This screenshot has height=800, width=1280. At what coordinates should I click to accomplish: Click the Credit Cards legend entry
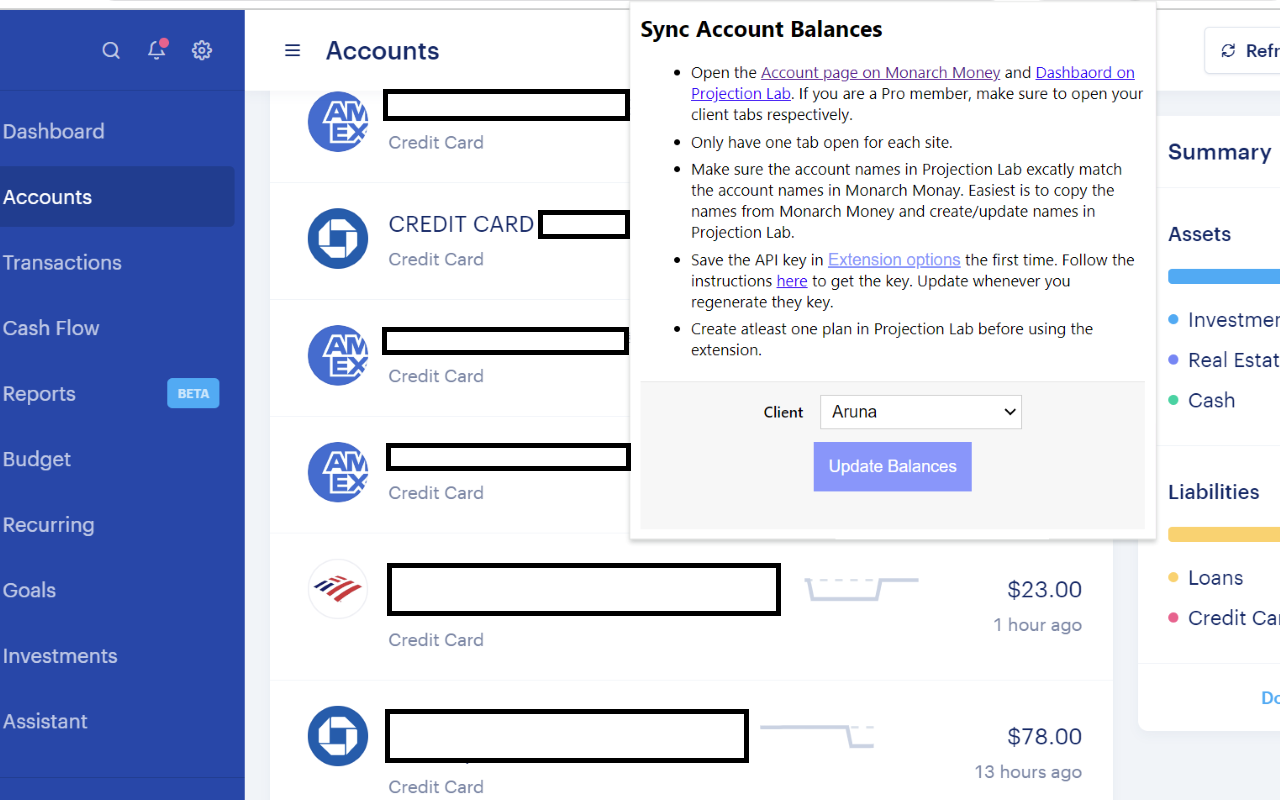tap(1224, 618)
